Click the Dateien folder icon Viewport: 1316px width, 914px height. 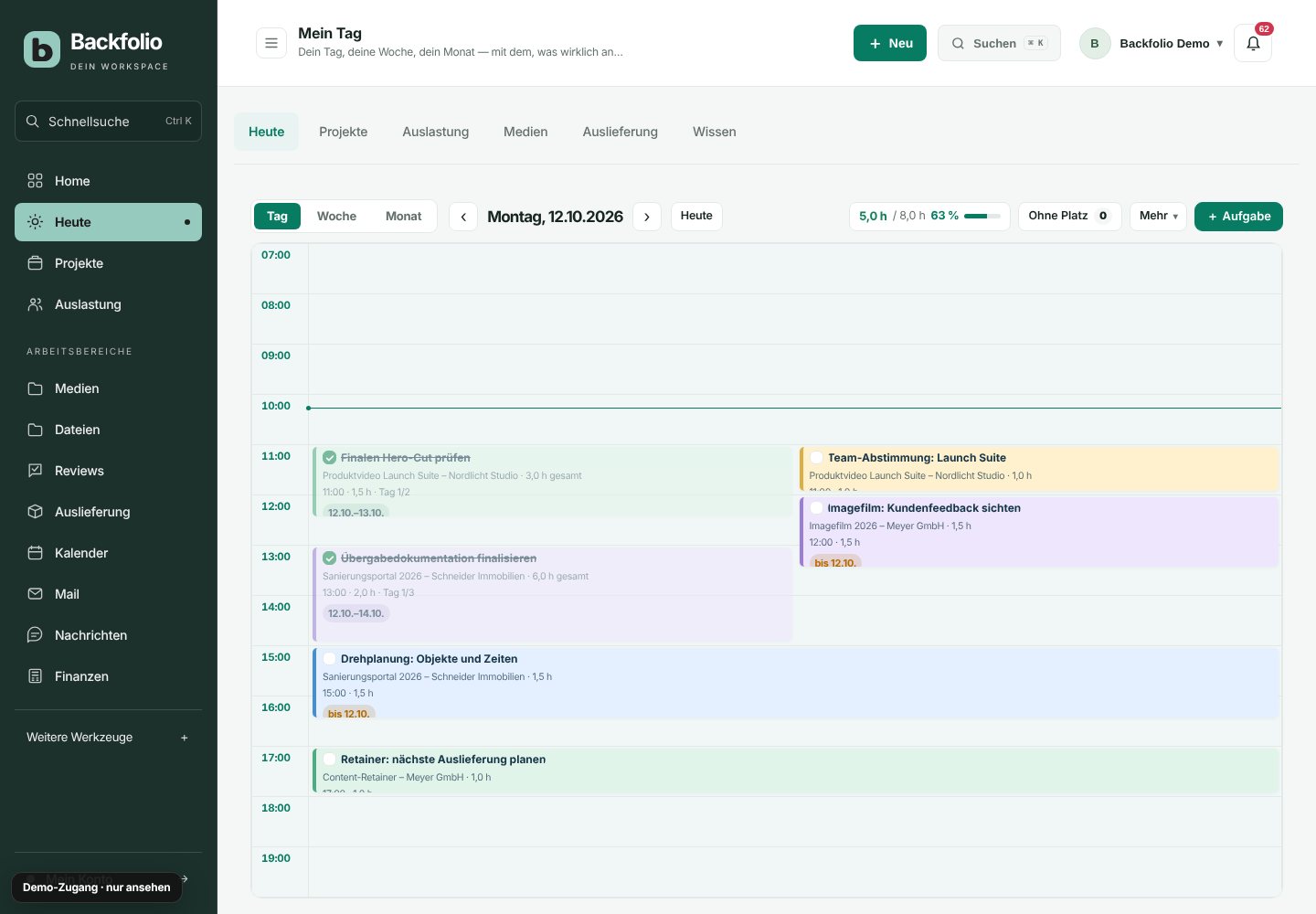click(36, 430)
